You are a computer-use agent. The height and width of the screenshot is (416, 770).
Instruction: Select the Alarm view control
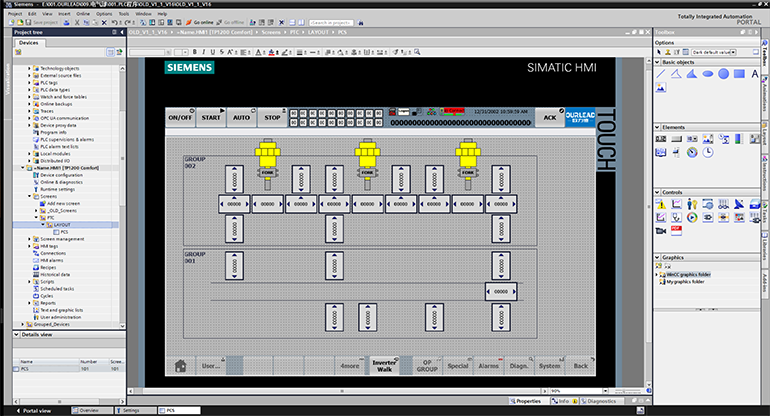tap(661, 204)
